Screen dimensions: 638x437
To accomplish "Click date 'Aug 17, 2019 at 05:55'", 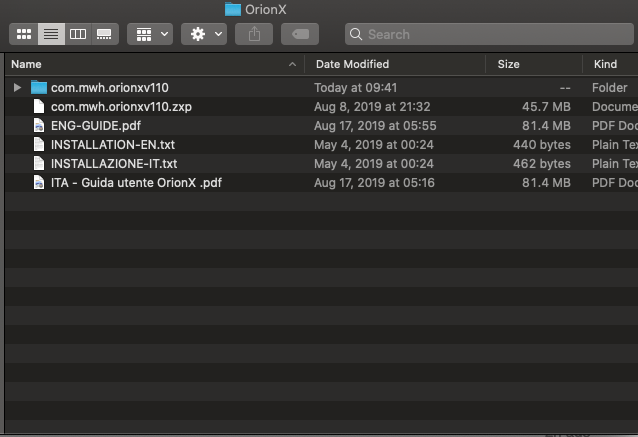I will [x=375, y=126].
